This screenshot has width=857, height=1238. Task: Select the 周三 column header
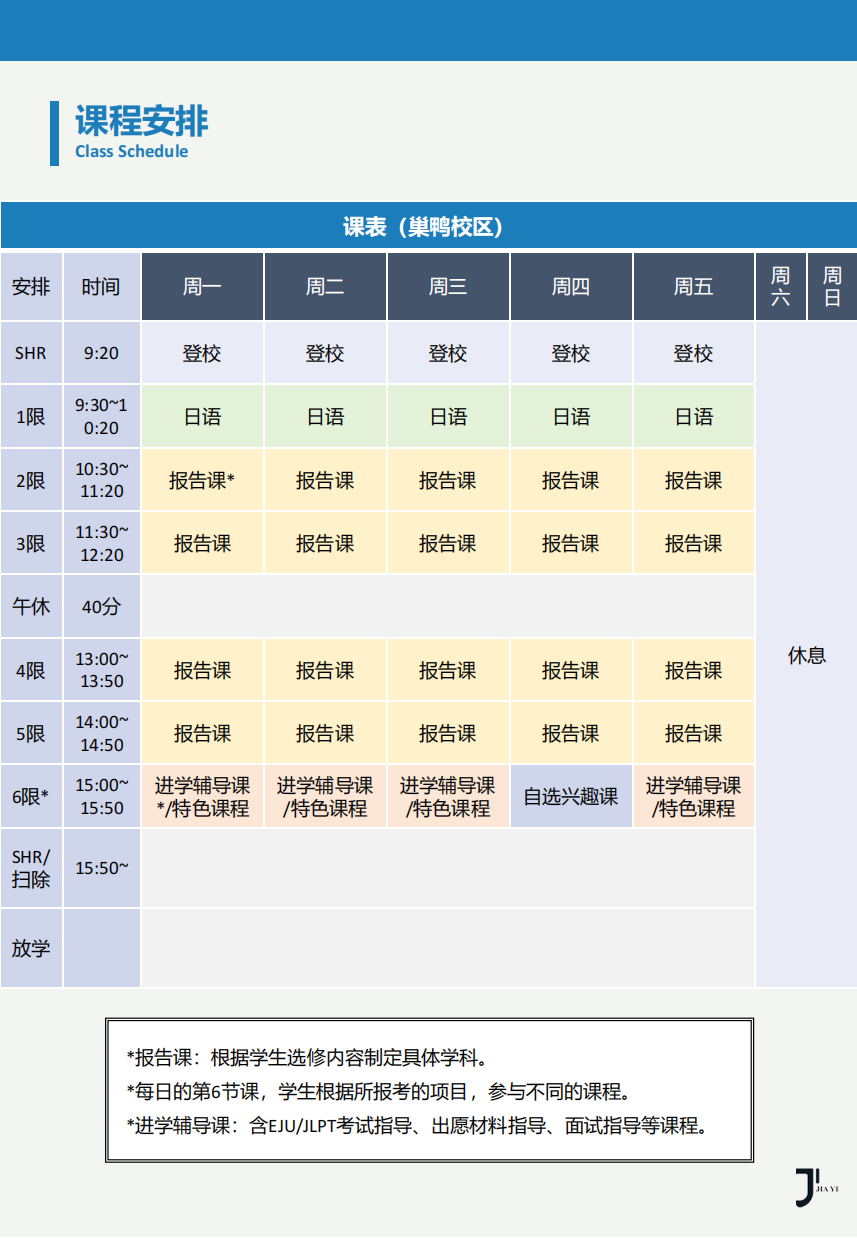(448, 287)
